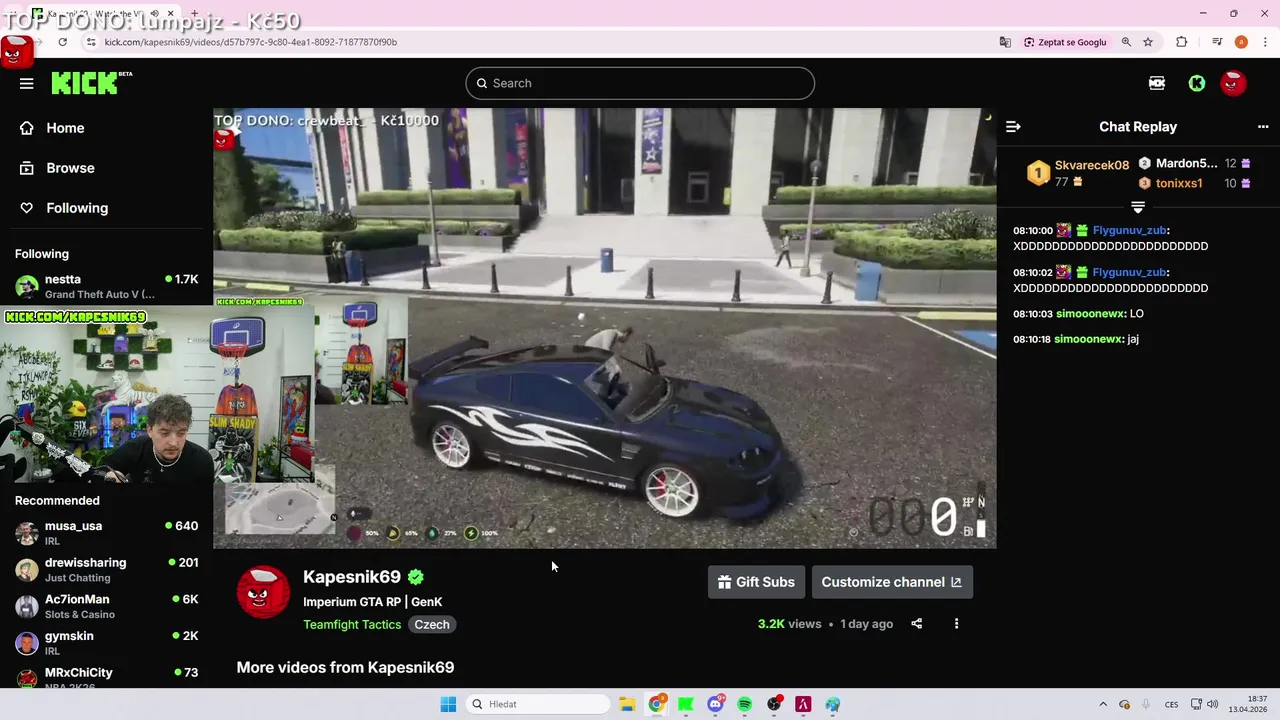Click Flygunuv_zub username at 08:10:00
Viewport: 1280px width, 720px height.
pos(1129,230)
